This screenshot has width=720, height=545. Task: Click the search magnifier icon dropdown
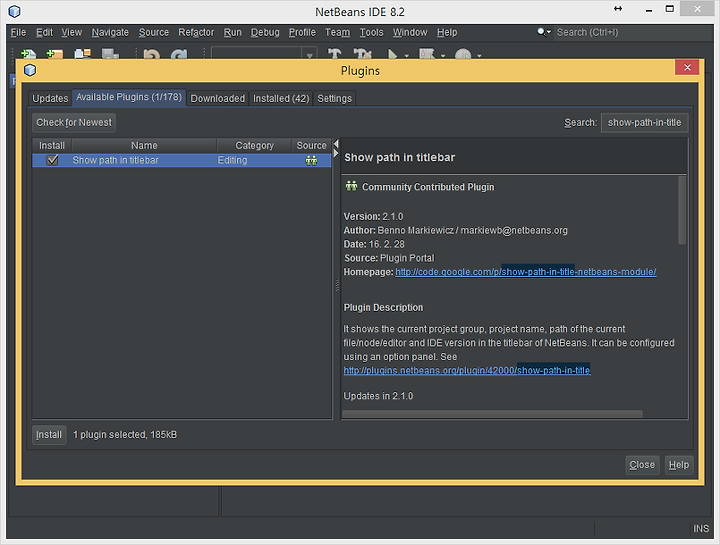pos(544,32)
